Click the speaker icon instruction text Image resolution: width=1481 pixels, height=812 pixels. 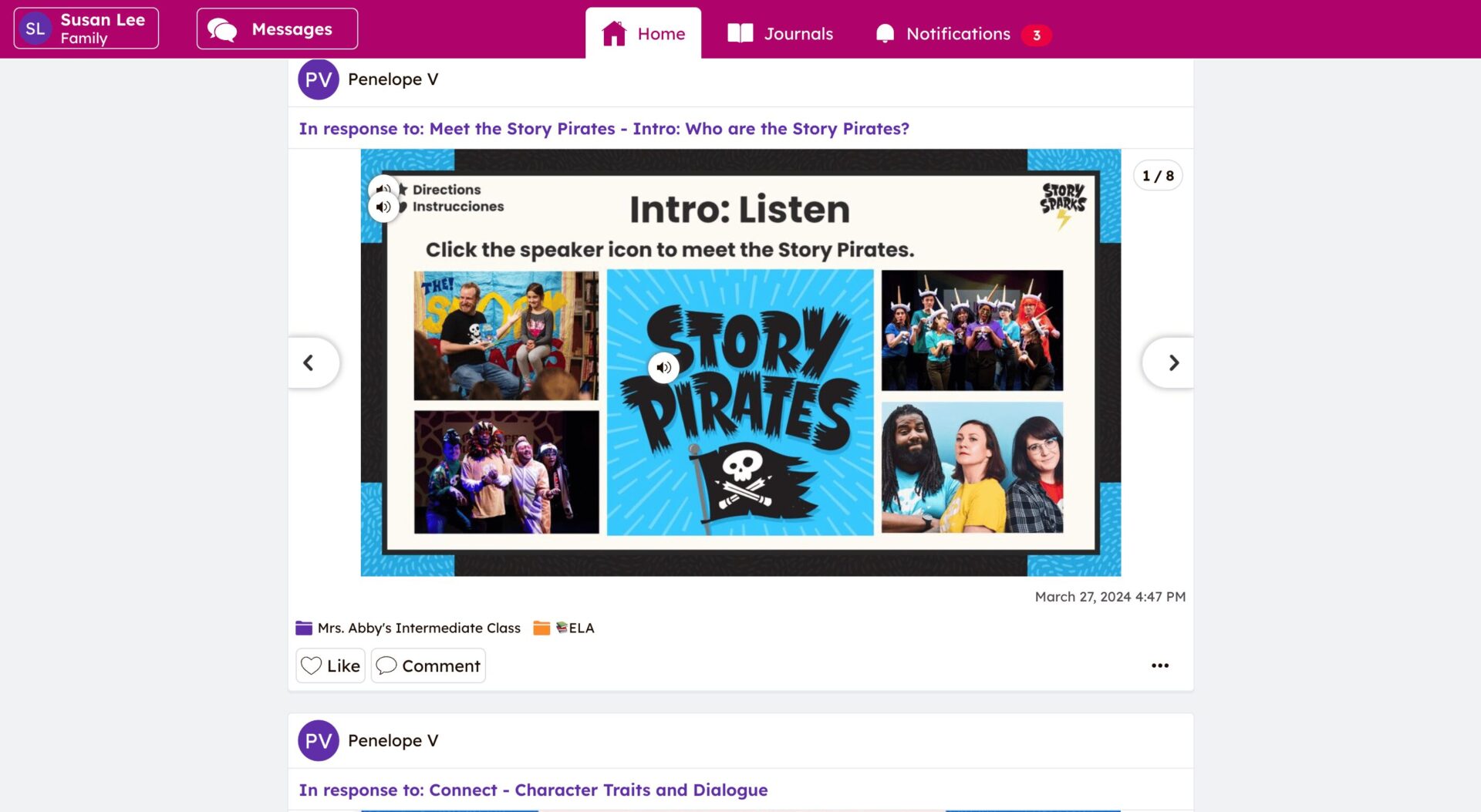coord(670,250)
